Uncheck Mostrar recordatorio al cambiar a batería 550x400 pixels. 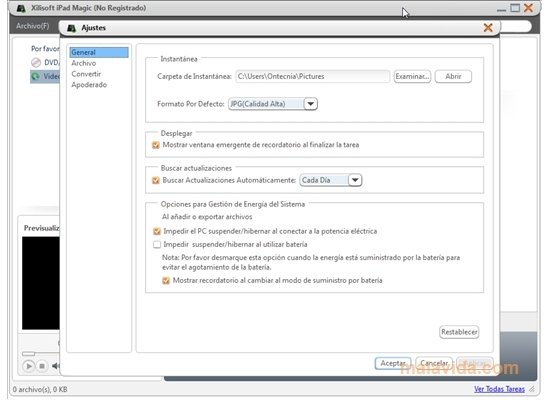[166, 280]
